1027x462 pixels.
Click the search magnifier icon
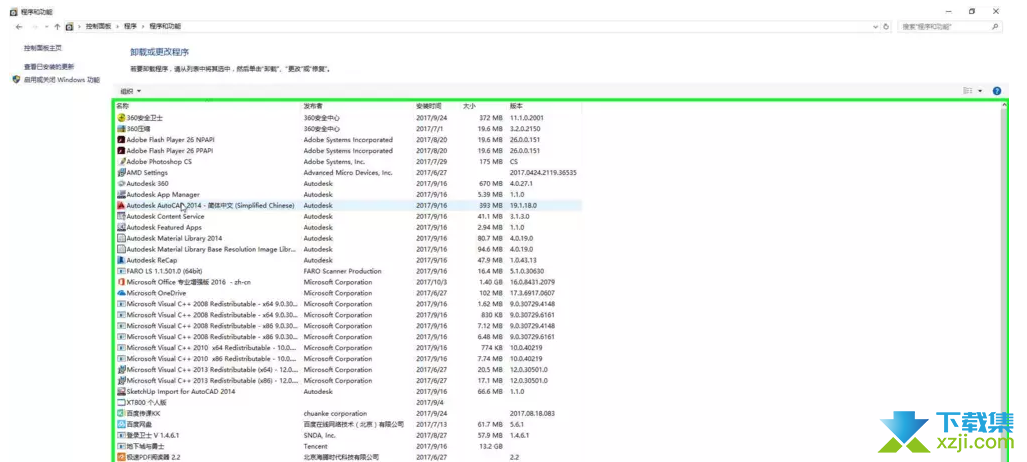pos(995,27)
